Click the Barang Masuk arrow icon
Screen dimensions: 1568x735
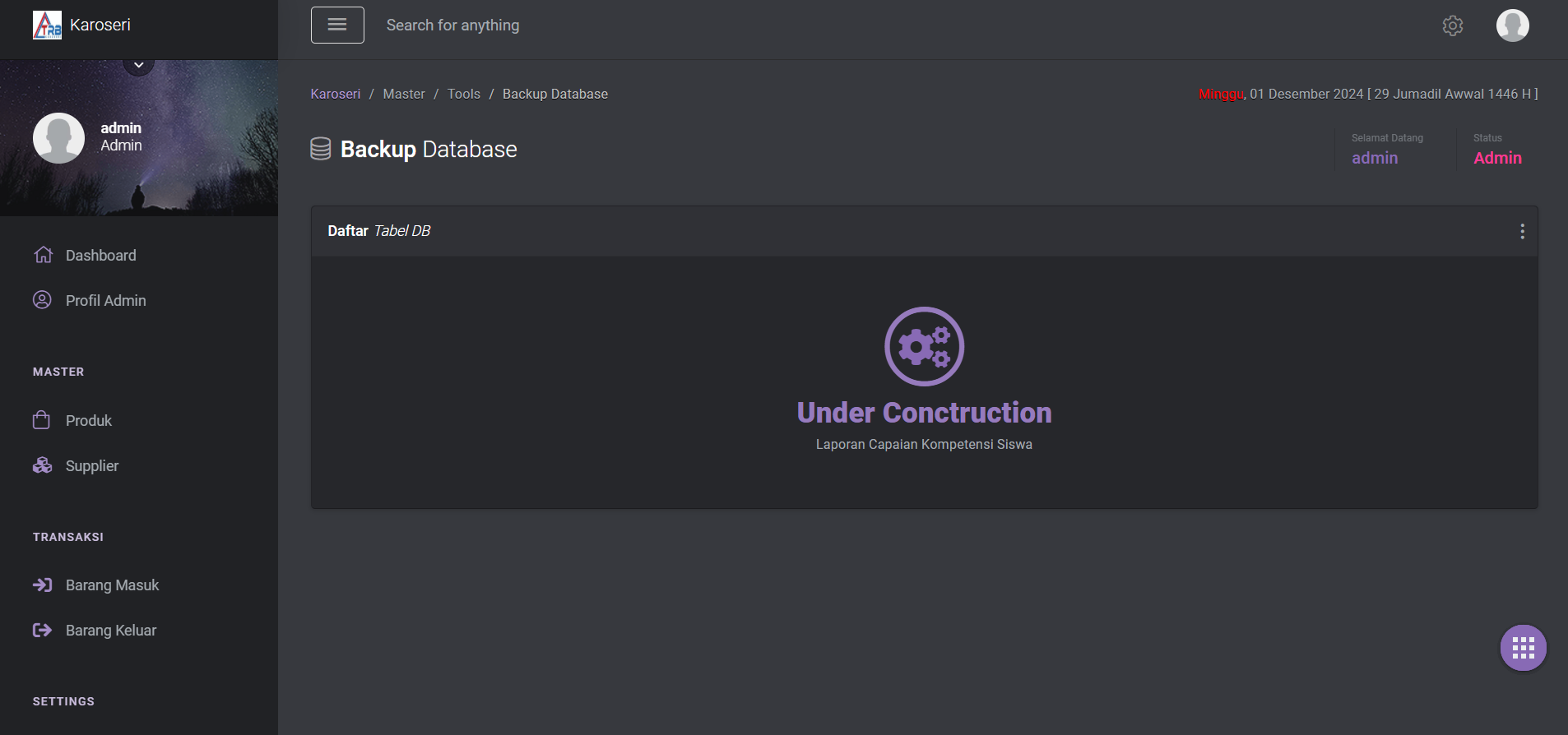(42, 585)
